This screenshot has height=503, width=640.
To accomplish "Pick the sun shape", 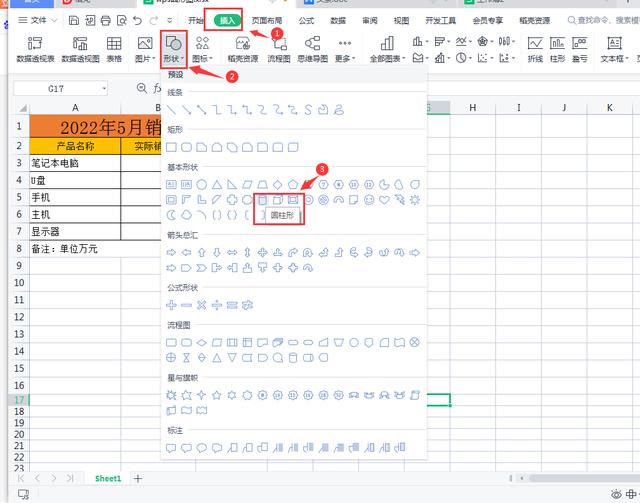I will (x=415, y=200).
